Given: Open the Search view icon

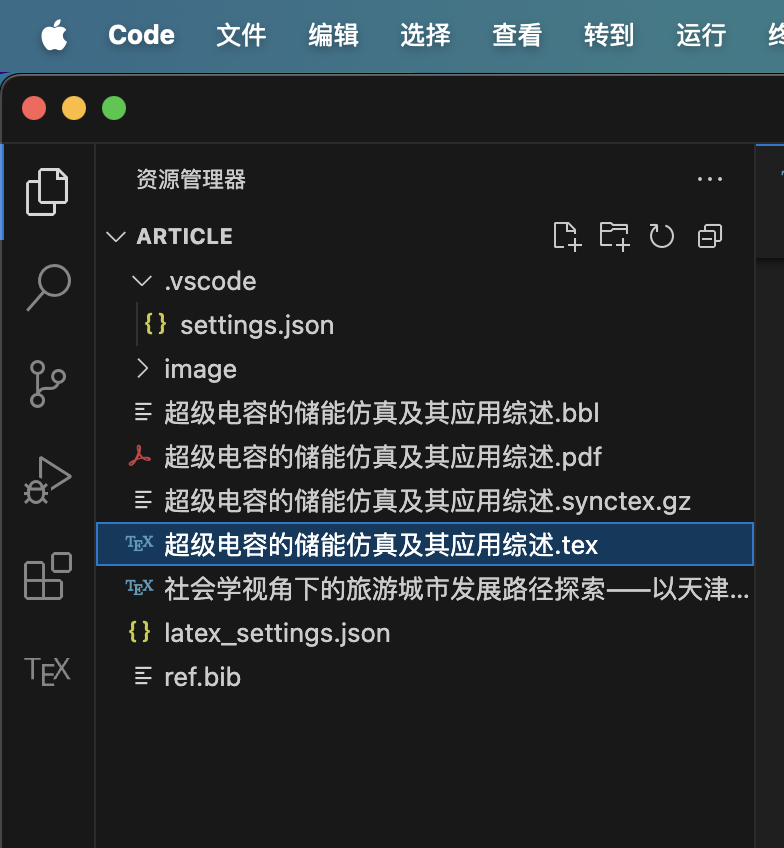Looking at the screenshot, I should (48, 287).
